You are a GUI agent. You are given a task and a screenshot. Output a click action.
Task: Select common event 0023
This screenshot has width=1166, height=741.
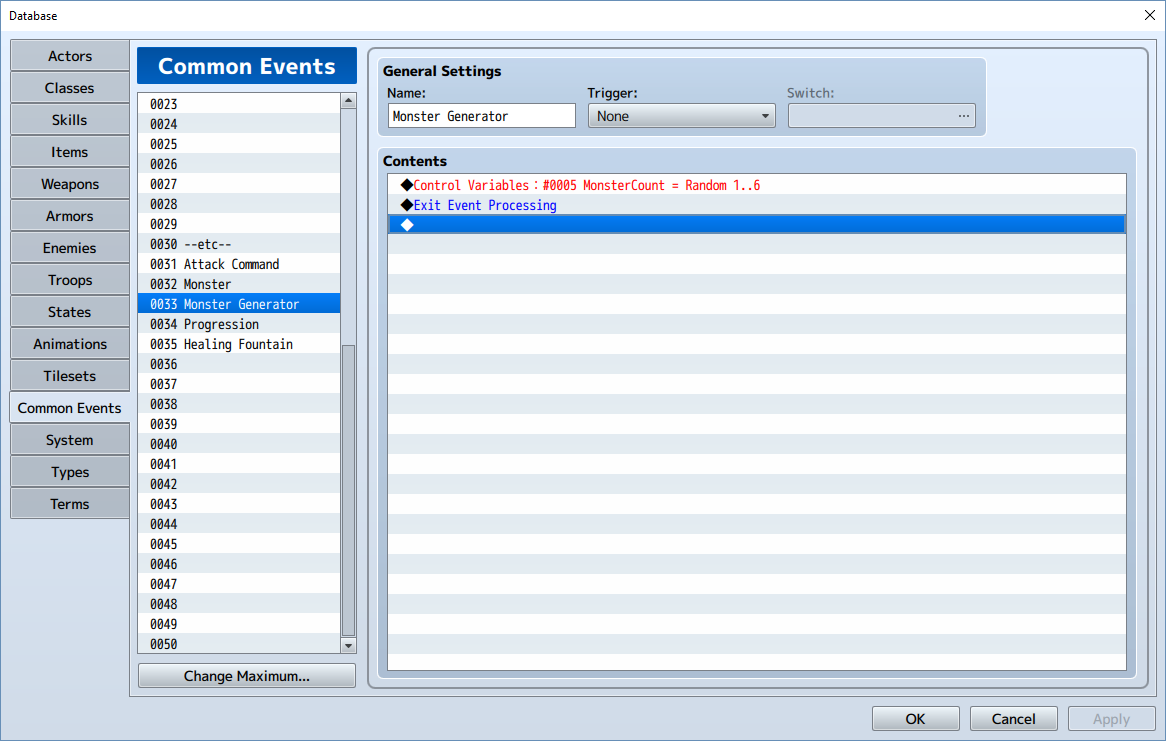point(239,104)
